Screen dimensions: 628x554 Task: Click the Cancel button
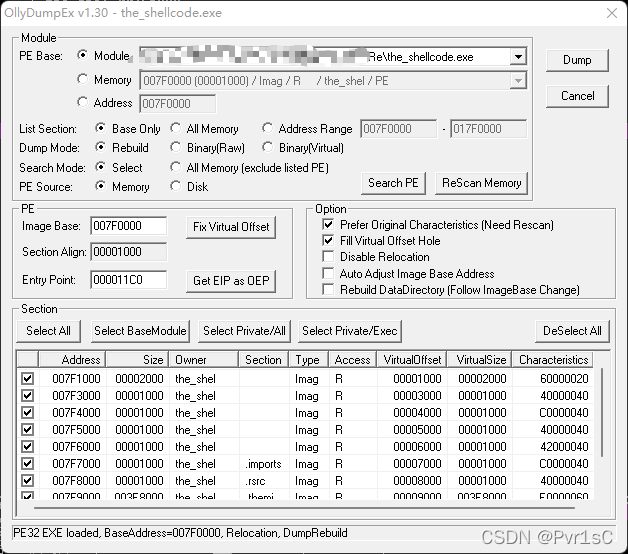pos(577,96)
